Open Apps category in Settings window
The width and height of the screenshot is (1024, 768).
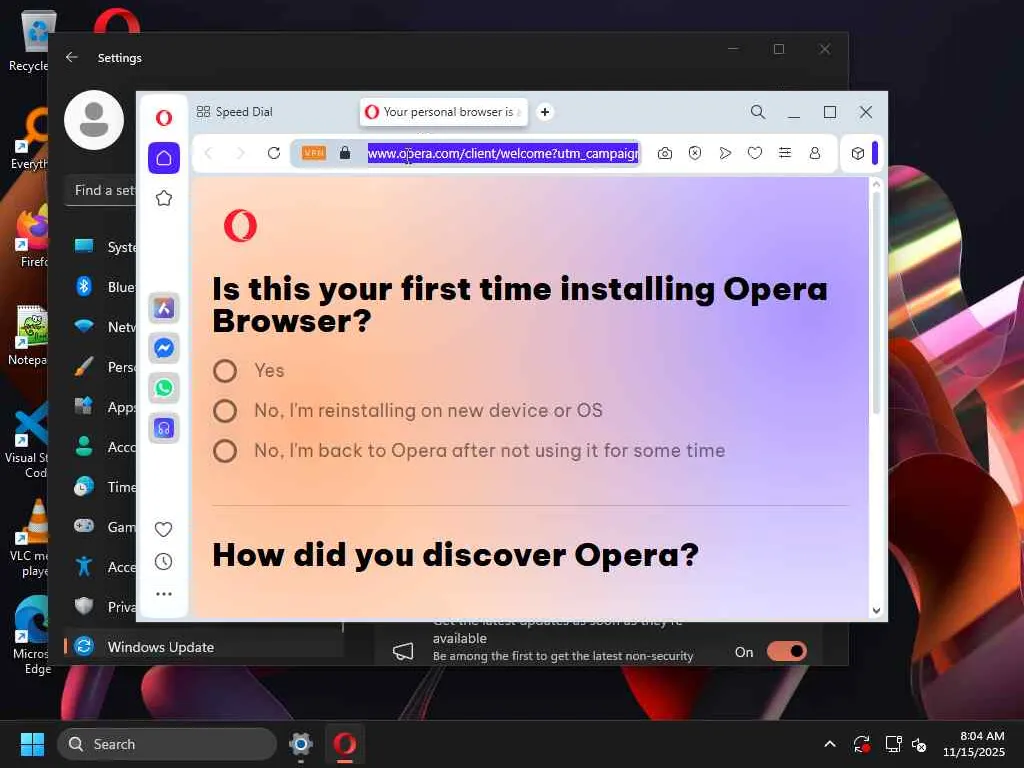coord(104,407)
